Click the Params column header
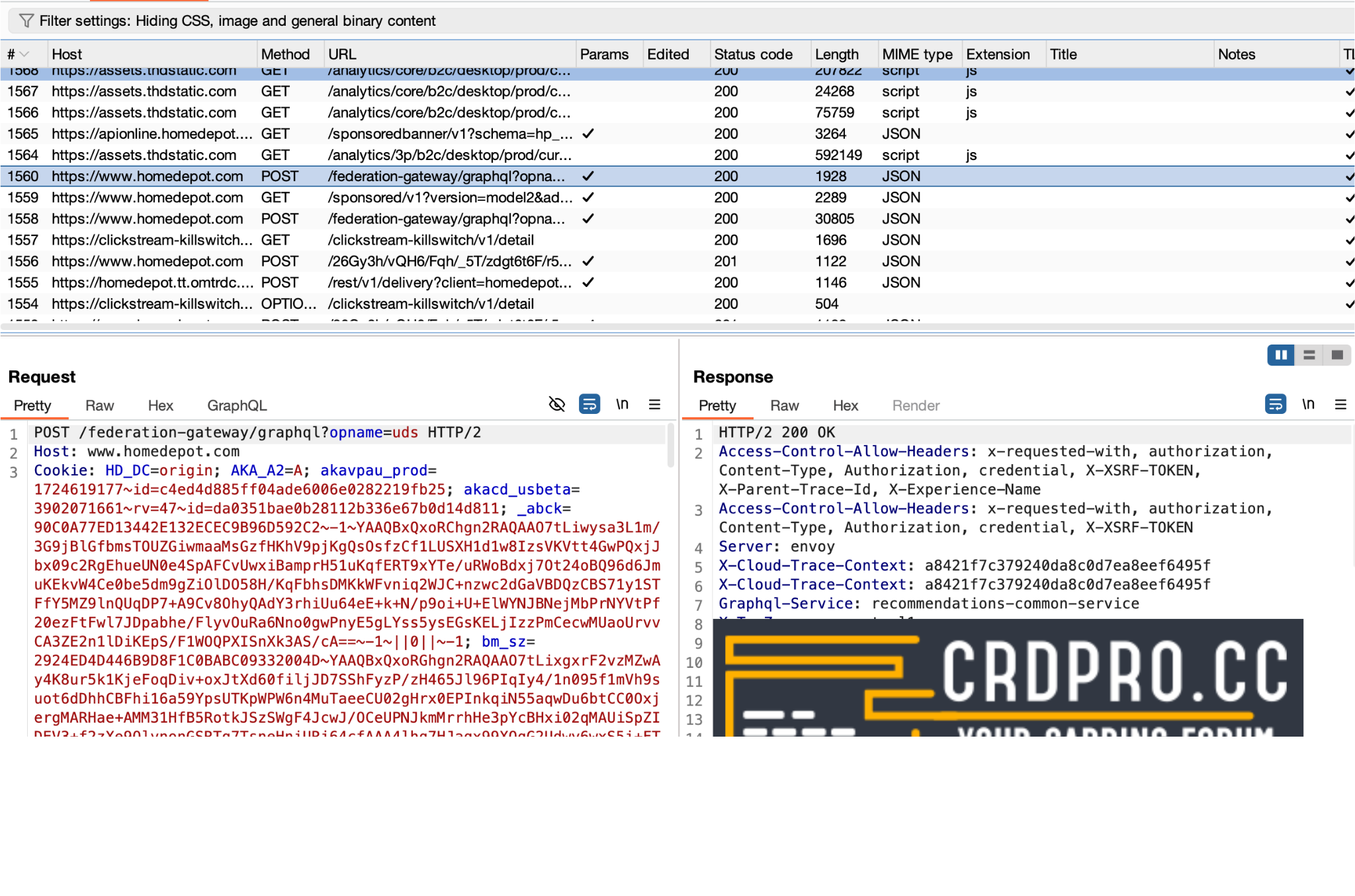 [x=609, y=54]
